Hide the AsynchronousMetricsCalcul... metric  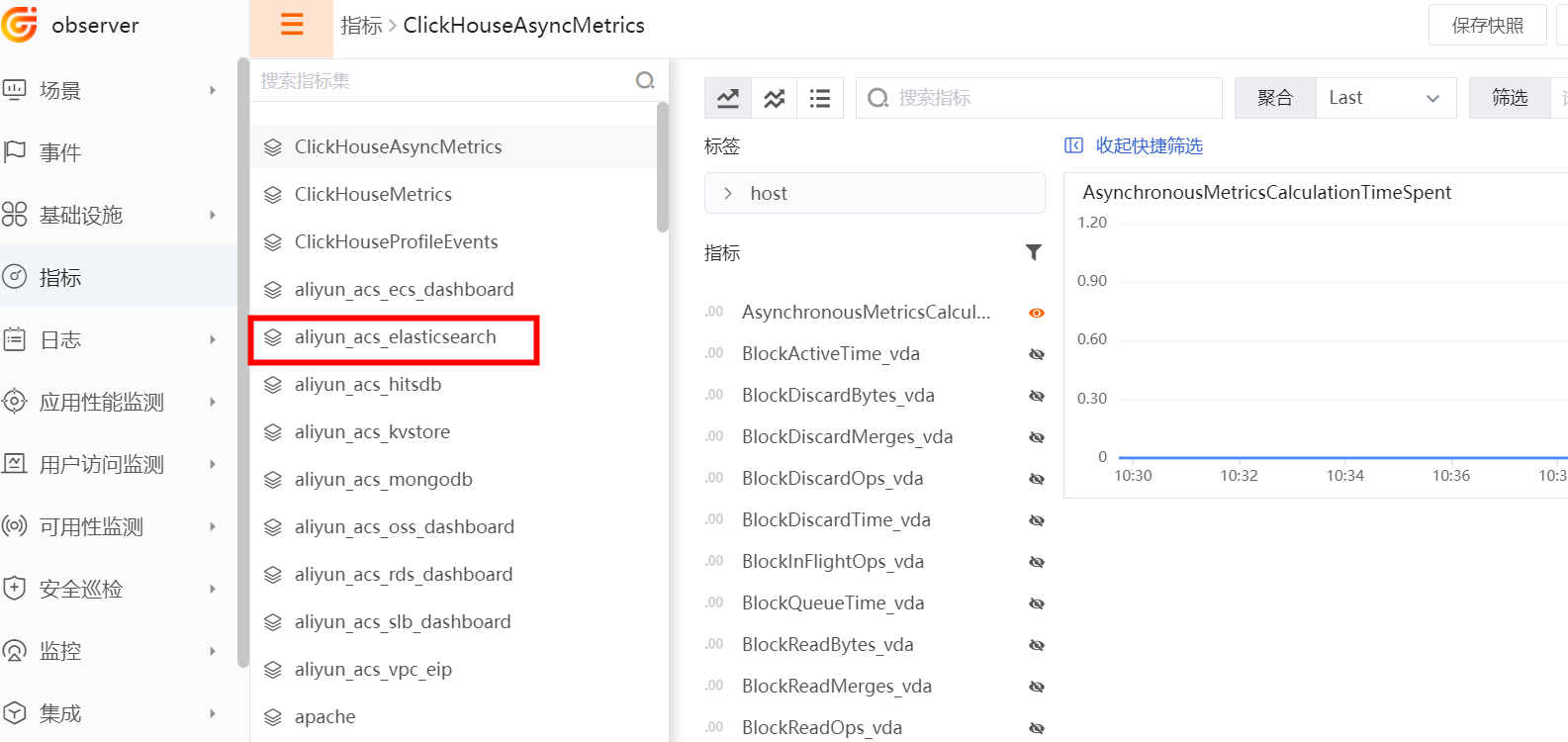(x=1037, y=313)
